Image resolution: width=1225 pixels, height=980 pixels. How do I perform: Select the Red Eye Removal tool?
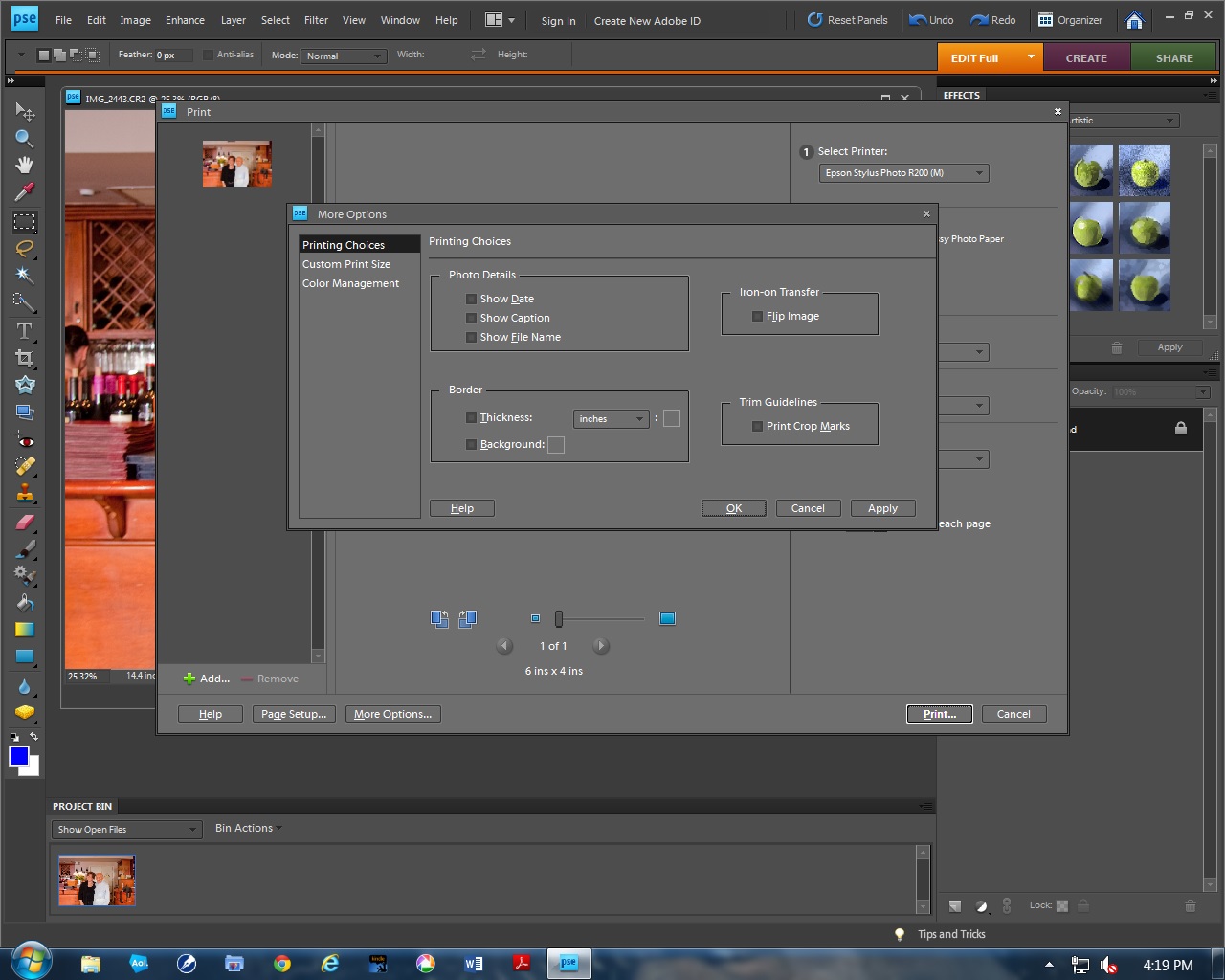pos(24,440)
